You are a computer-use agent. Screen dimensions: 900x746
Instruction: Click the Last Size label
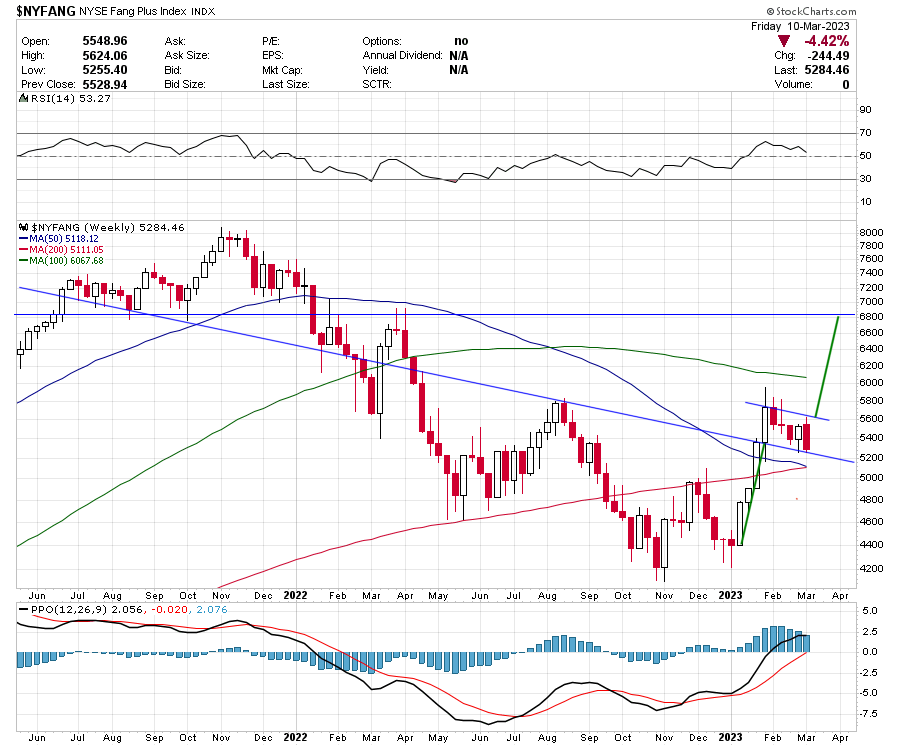click(x=286, y=84)
